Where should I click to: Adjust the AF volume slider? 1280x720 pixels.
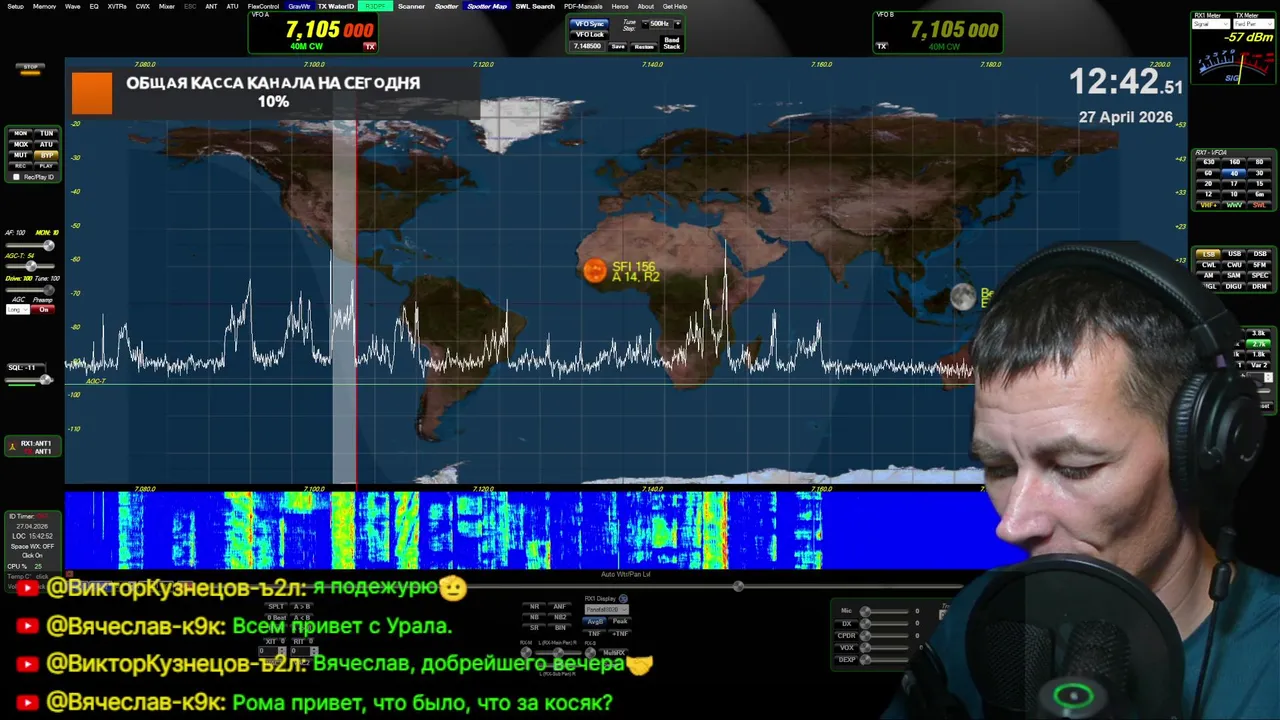pyautogui.click(x=30, y=245)
